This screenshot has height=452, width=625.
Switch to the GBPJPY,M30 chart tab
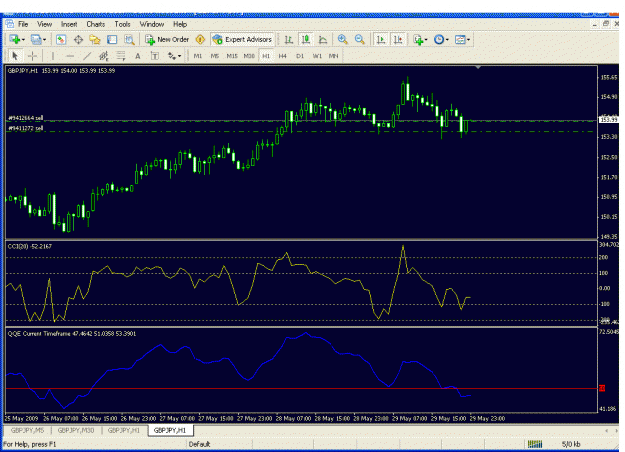[x=76, y=430]
